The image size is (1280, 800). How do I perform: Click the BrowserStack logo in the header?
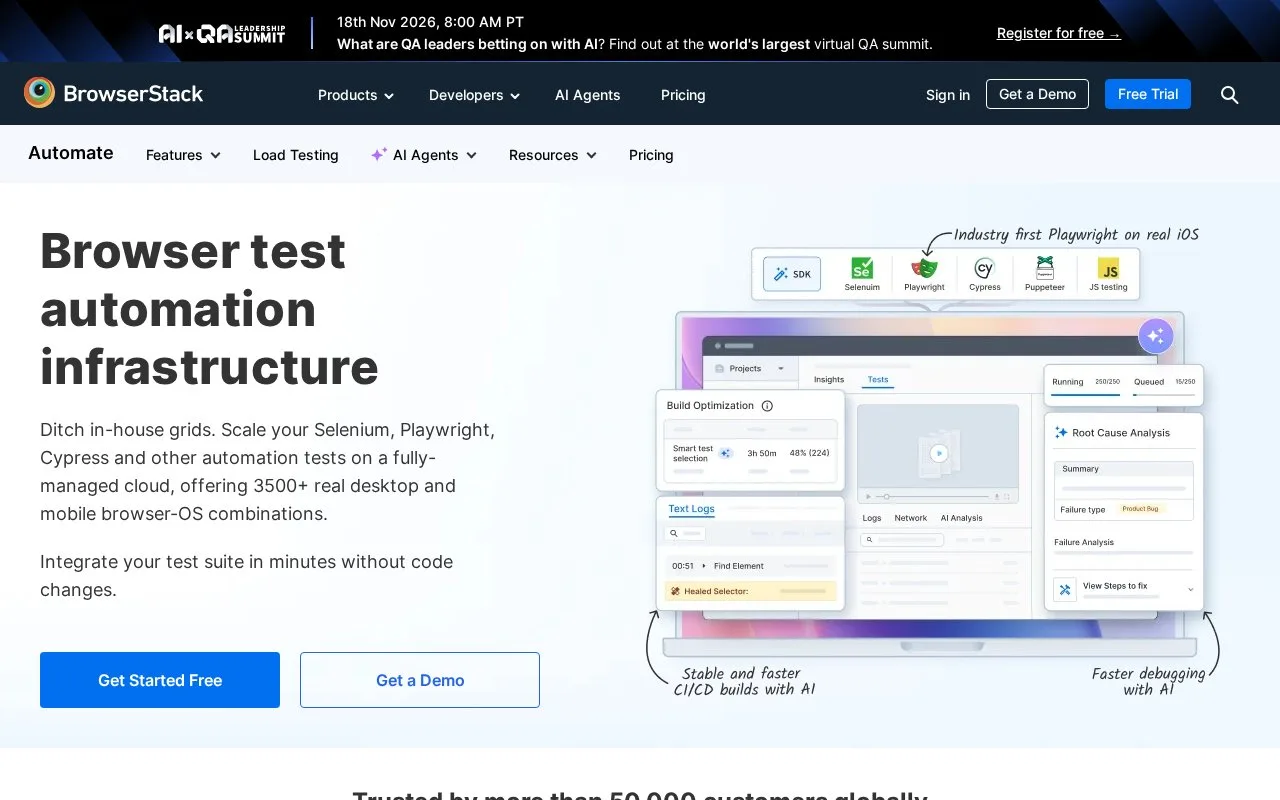coord(113,94)
